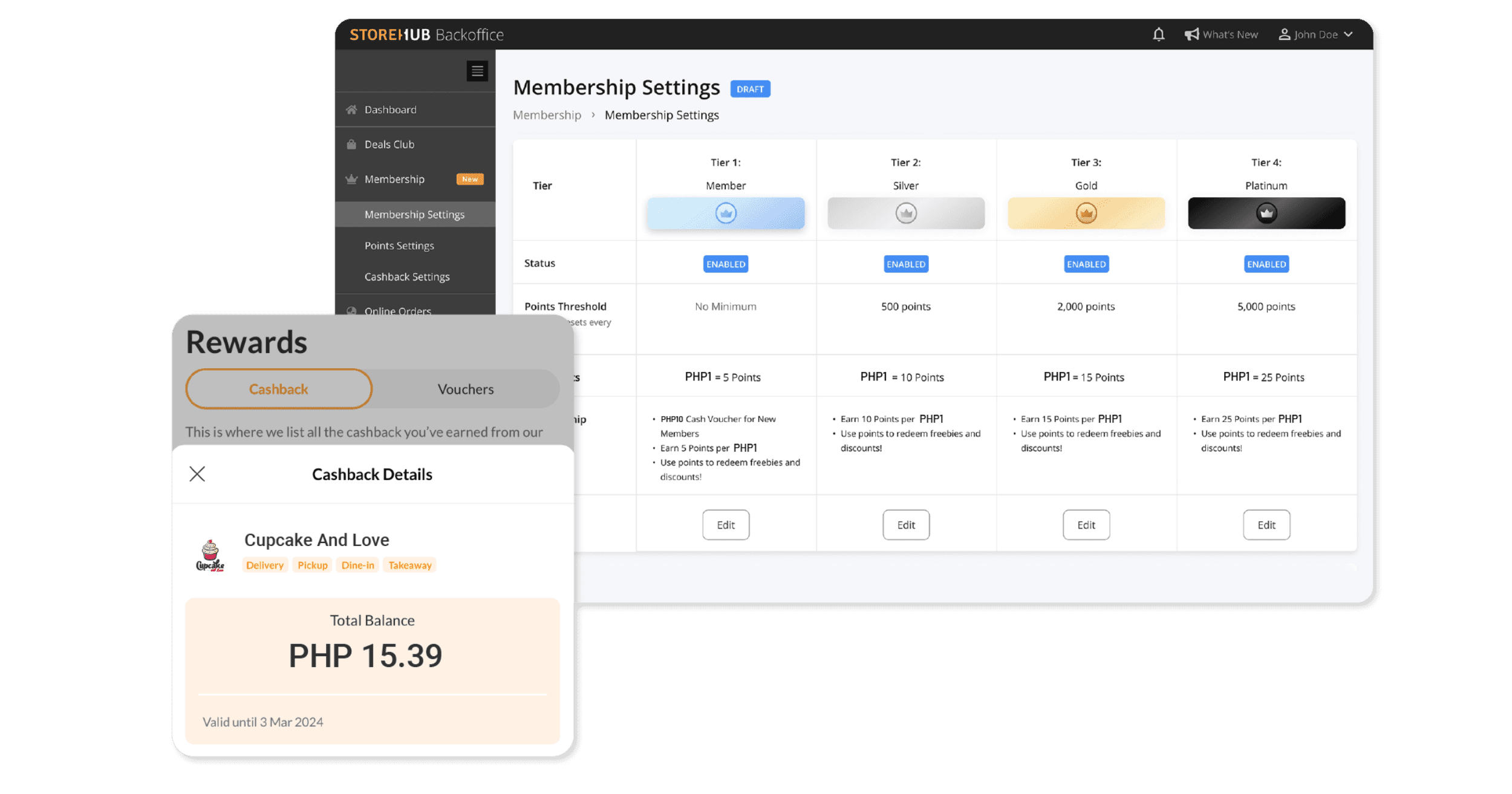Select the Dashboard icon in the sidebar
1512x794 pixels.
pyautogui.click(x=350, y=109)
